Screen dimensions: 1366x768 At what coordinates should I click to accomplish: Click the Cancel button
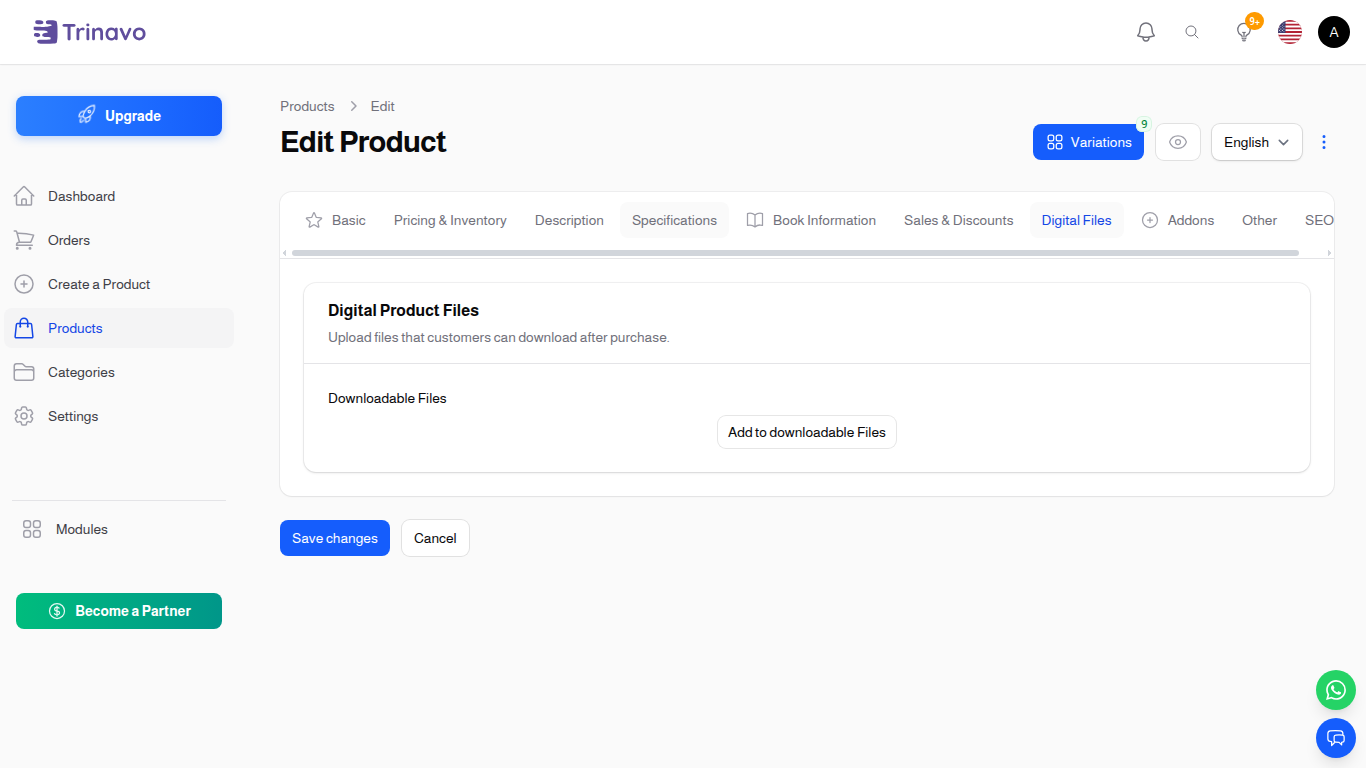pyautogui.click(x=435, y=538)
